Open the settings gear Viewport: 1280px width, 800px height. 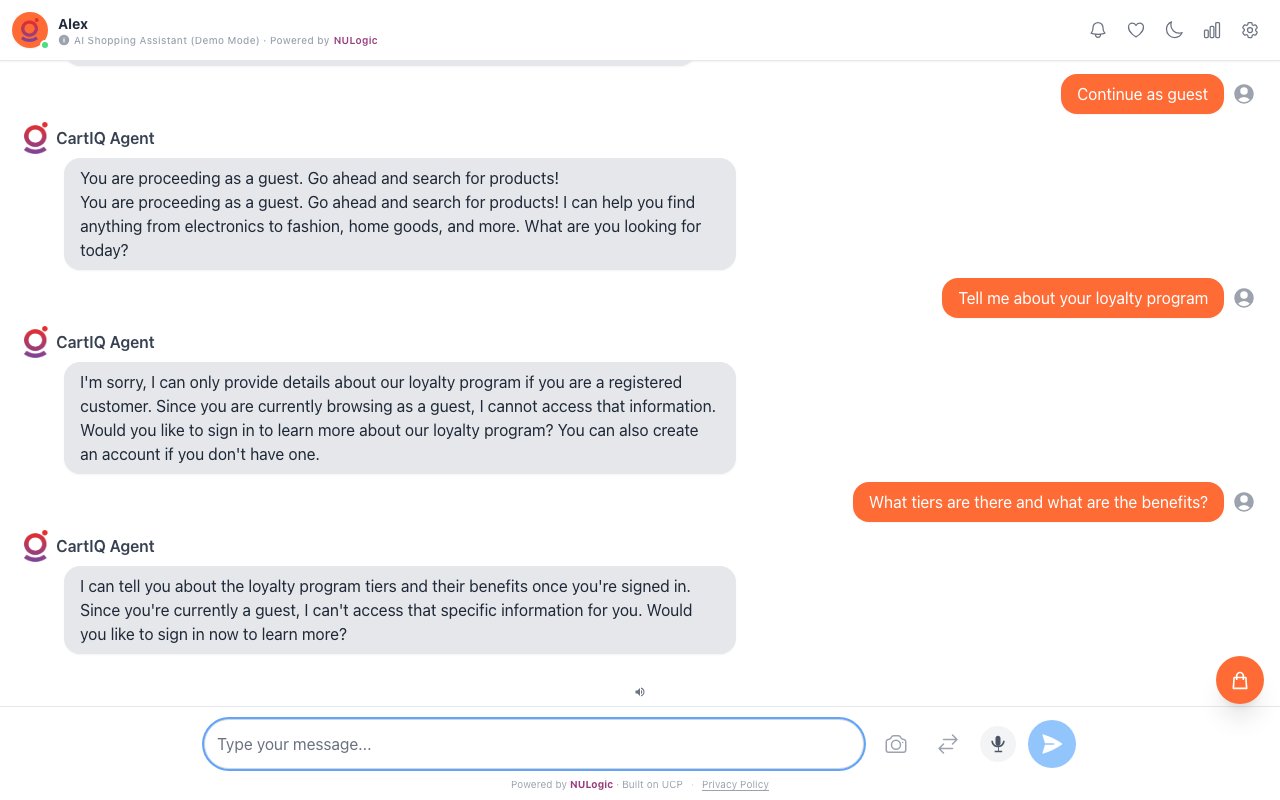[x=1250, y=30]
